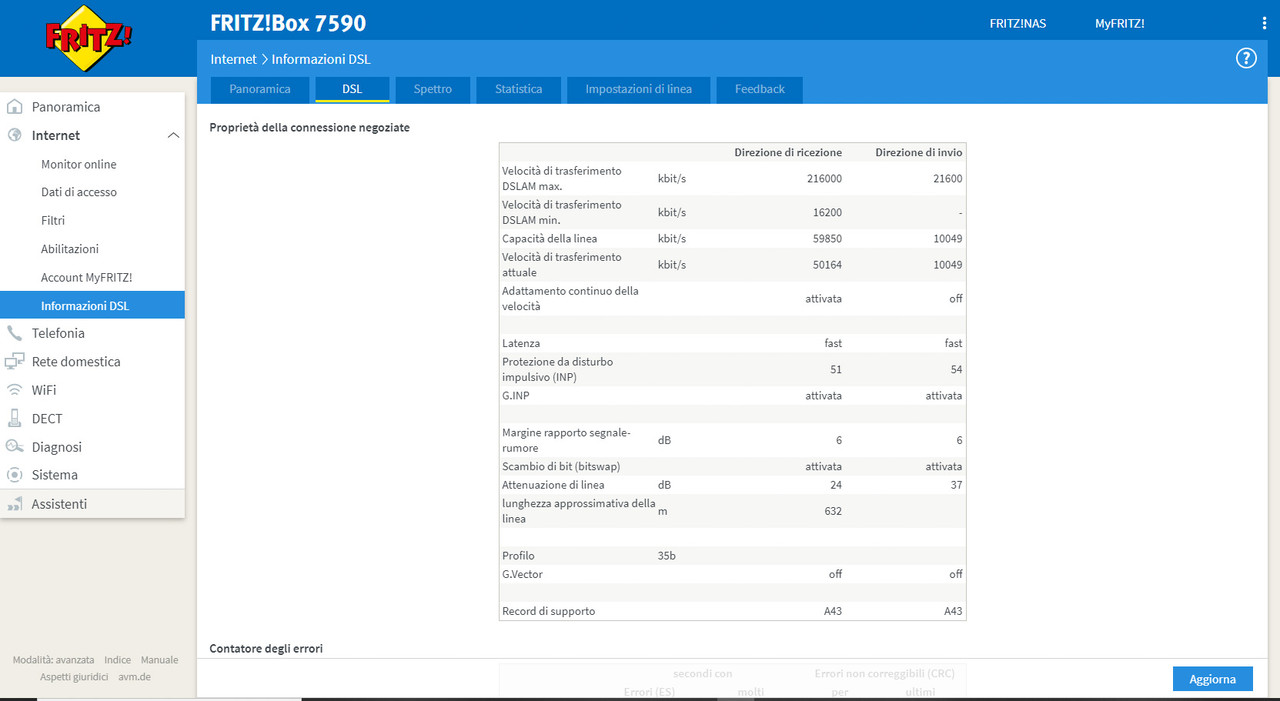
Task: Click Profilo value 35b
Action: click(x=667, y=556)
